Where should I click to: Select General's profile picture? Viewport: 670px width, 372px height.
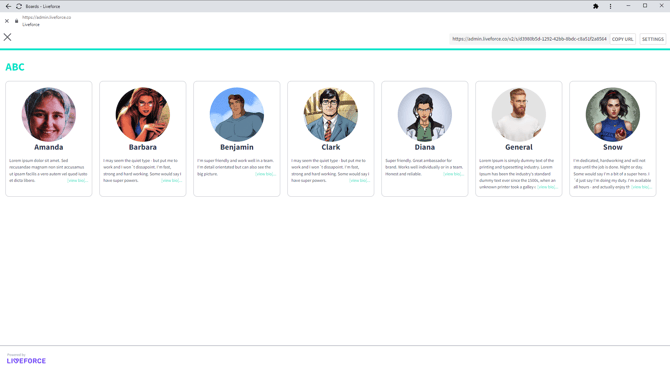pos(519,114)
